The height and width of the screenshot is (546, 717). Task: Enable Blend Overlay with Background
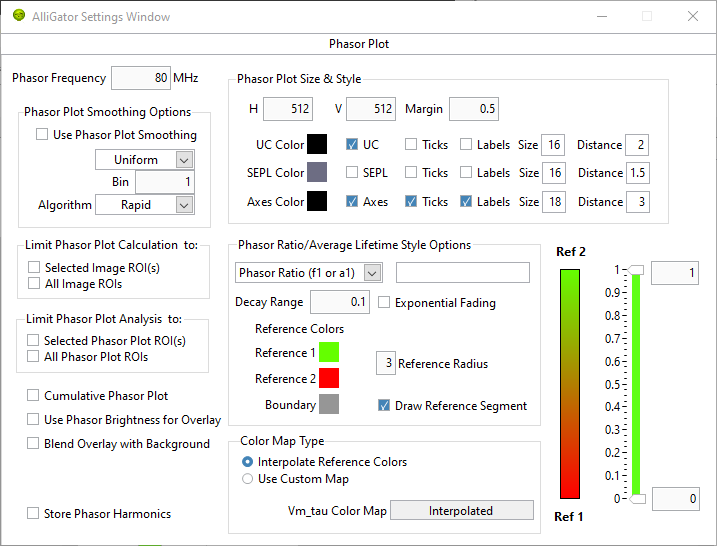[33, 444]
